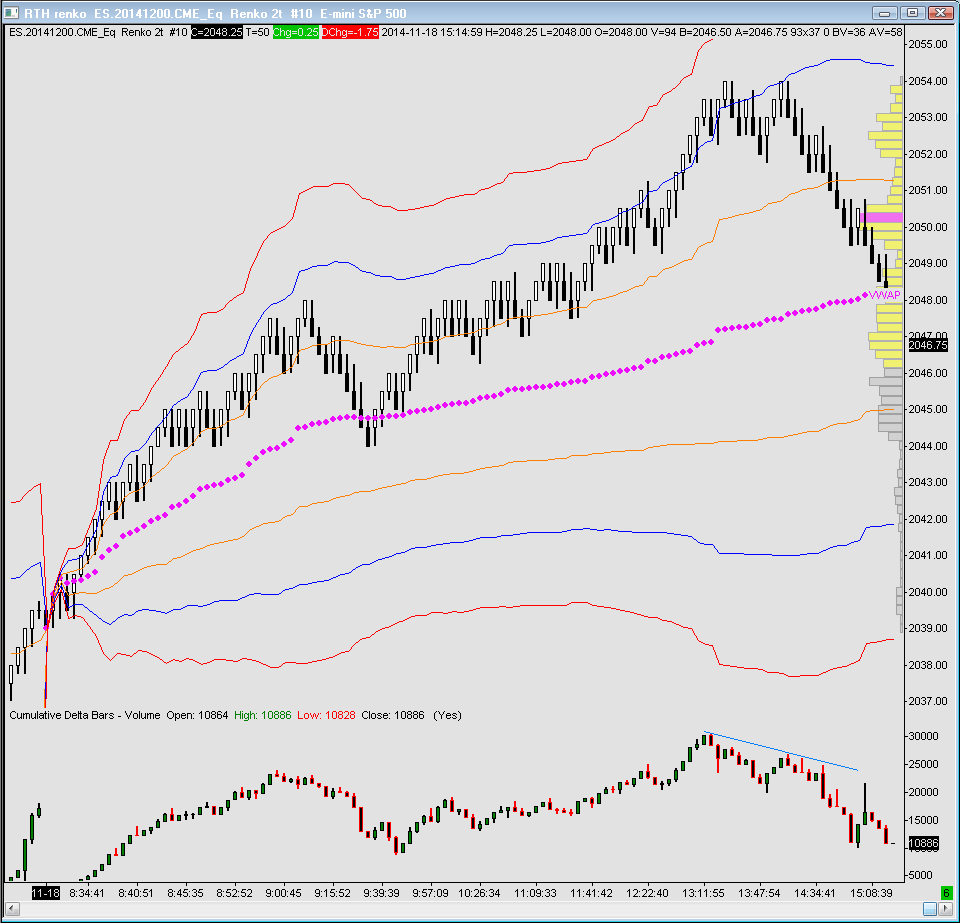Click the 2055.00 price scale label
This screenshot has height=923, width=960.
(x=928, y=44)
